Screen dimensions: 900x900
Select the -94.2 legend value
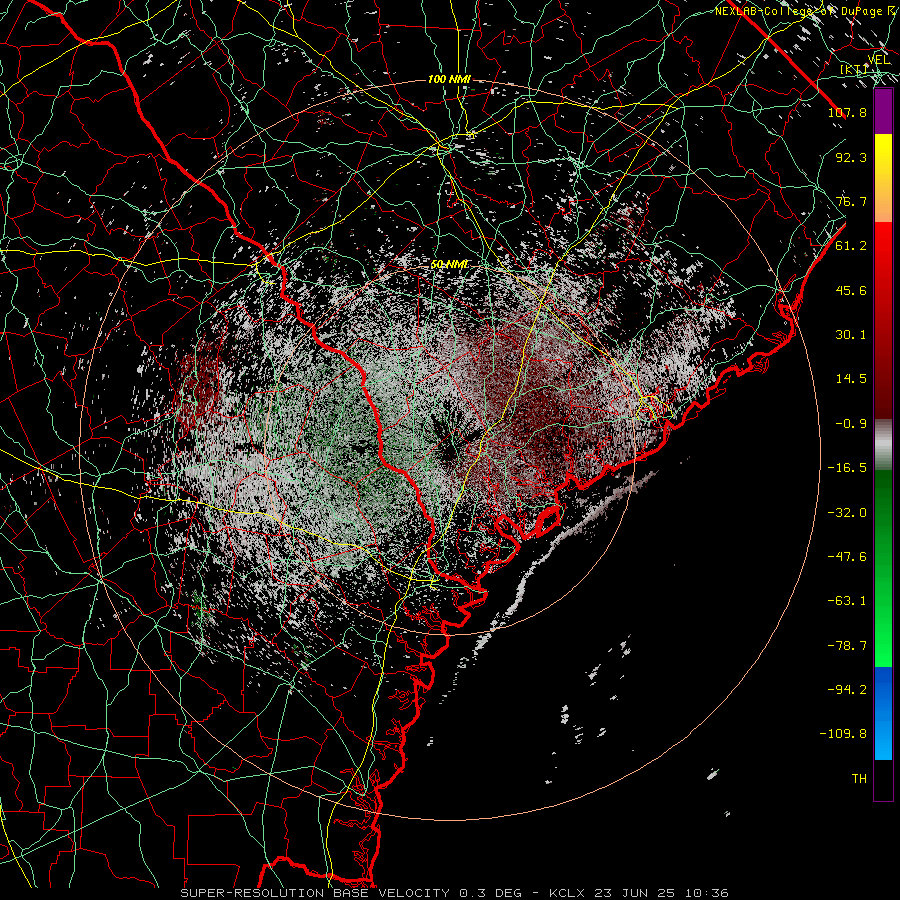pos(847,690)
